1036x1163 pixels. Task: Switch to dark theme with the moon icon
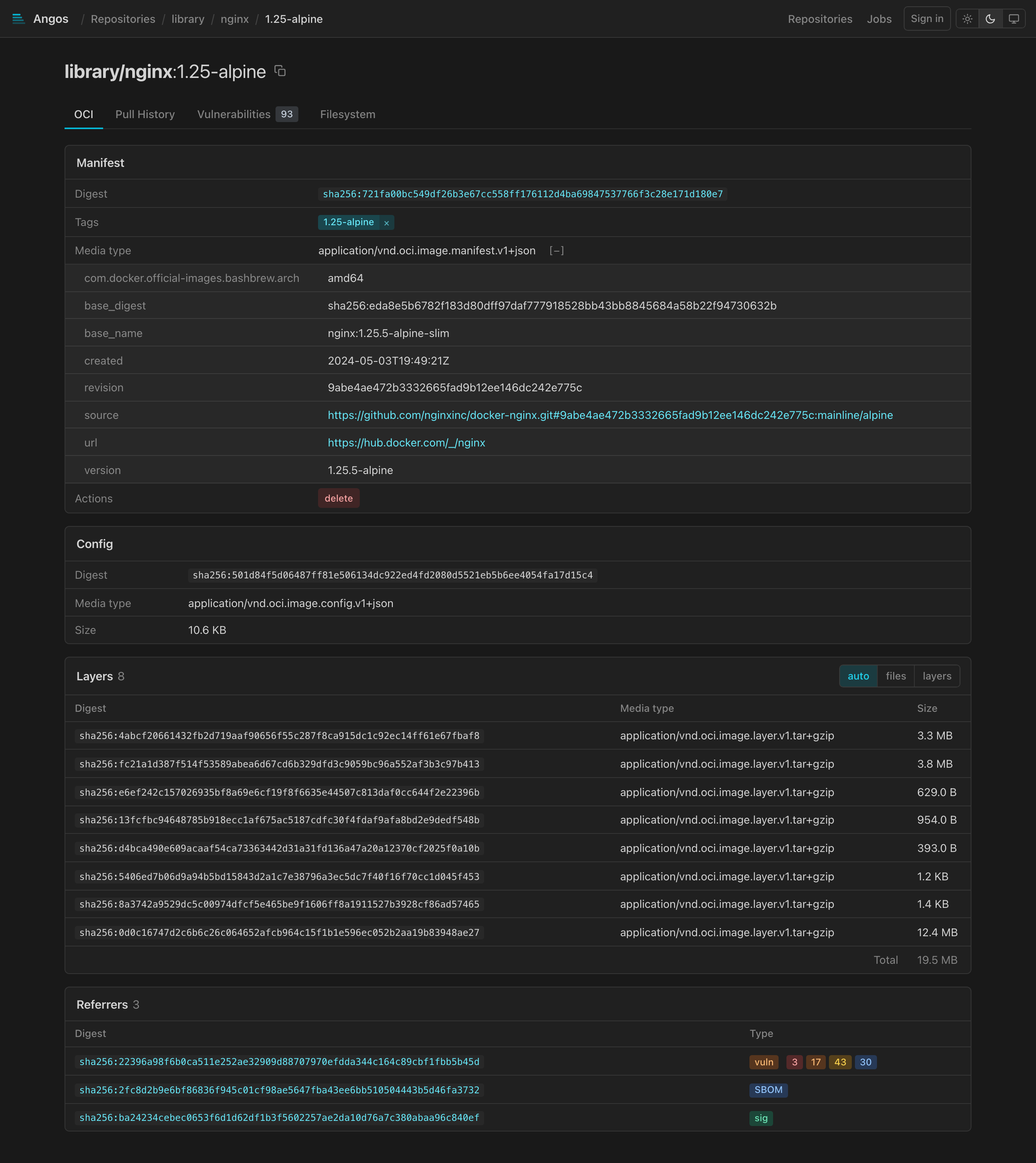[x=990, y=19]
